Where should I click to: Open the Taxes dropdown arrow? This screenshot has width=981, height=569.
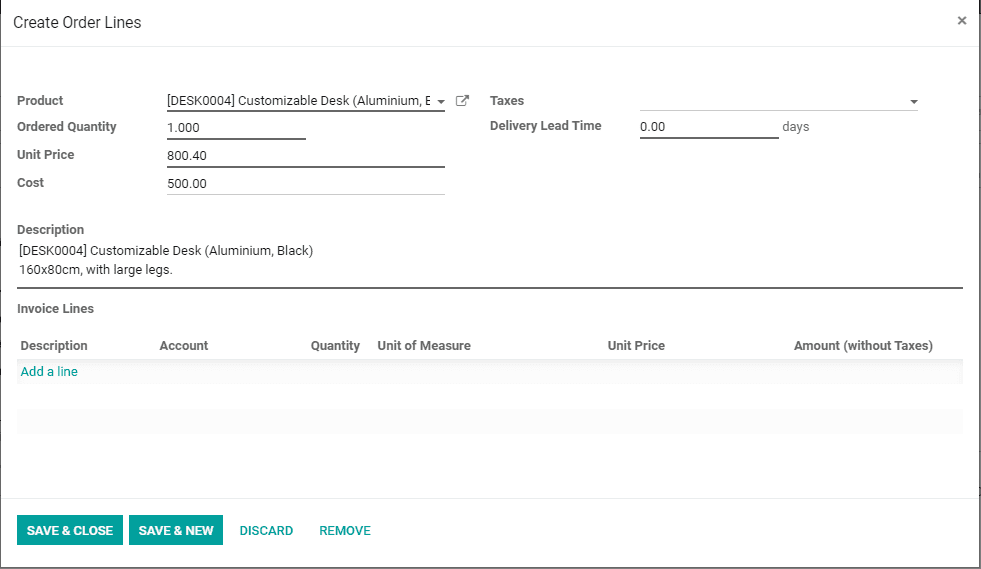[913, 101]
